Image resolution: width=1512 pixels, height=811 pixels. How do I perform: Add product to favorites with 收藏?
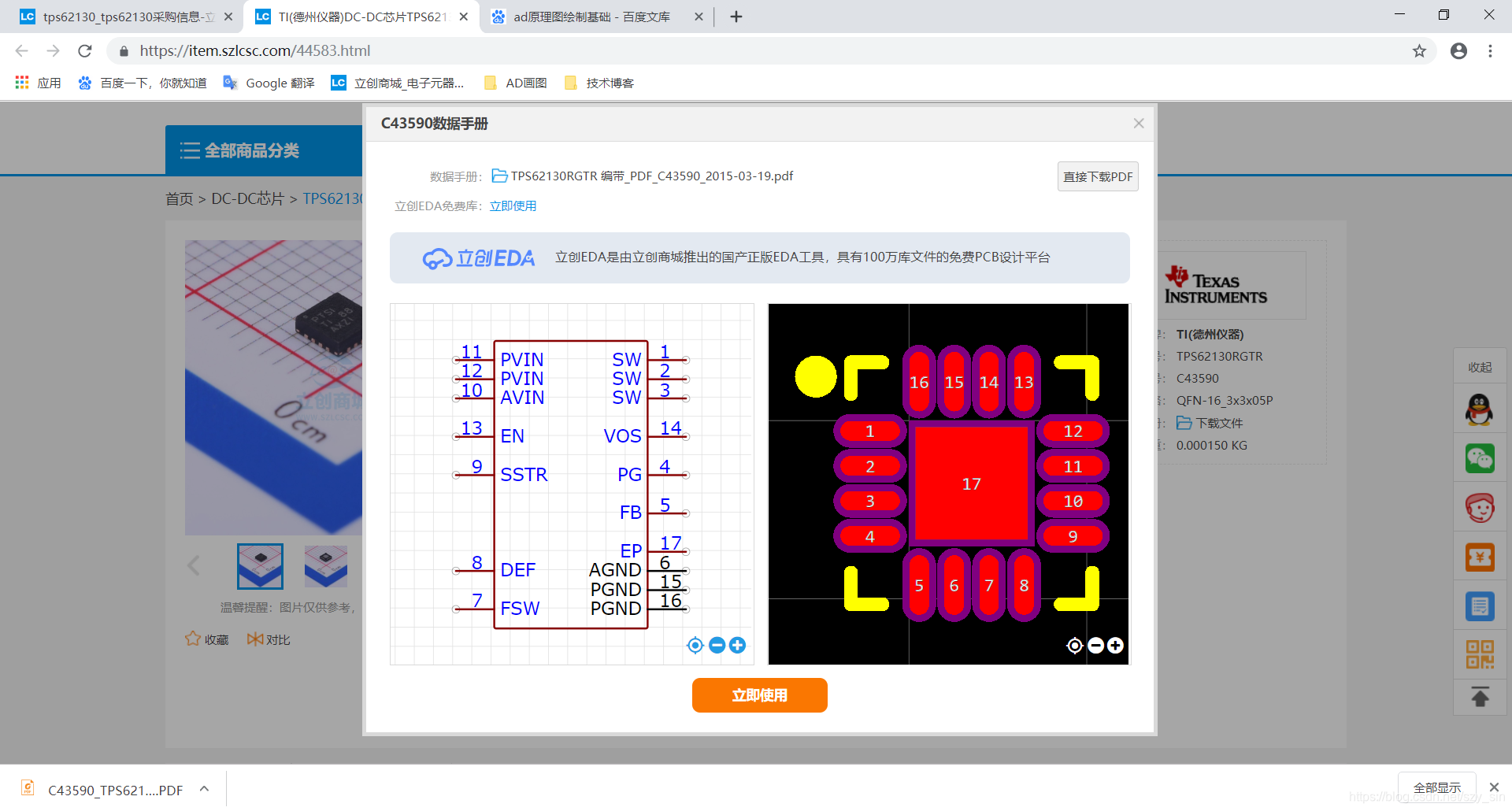click(x=206, y=639)
